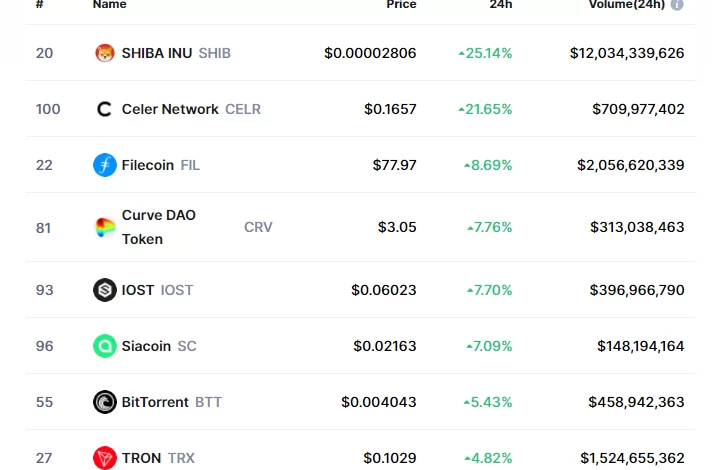Sort by 24h change column header
This screenshot has height=470, width=712.
(x=500, y=5)
